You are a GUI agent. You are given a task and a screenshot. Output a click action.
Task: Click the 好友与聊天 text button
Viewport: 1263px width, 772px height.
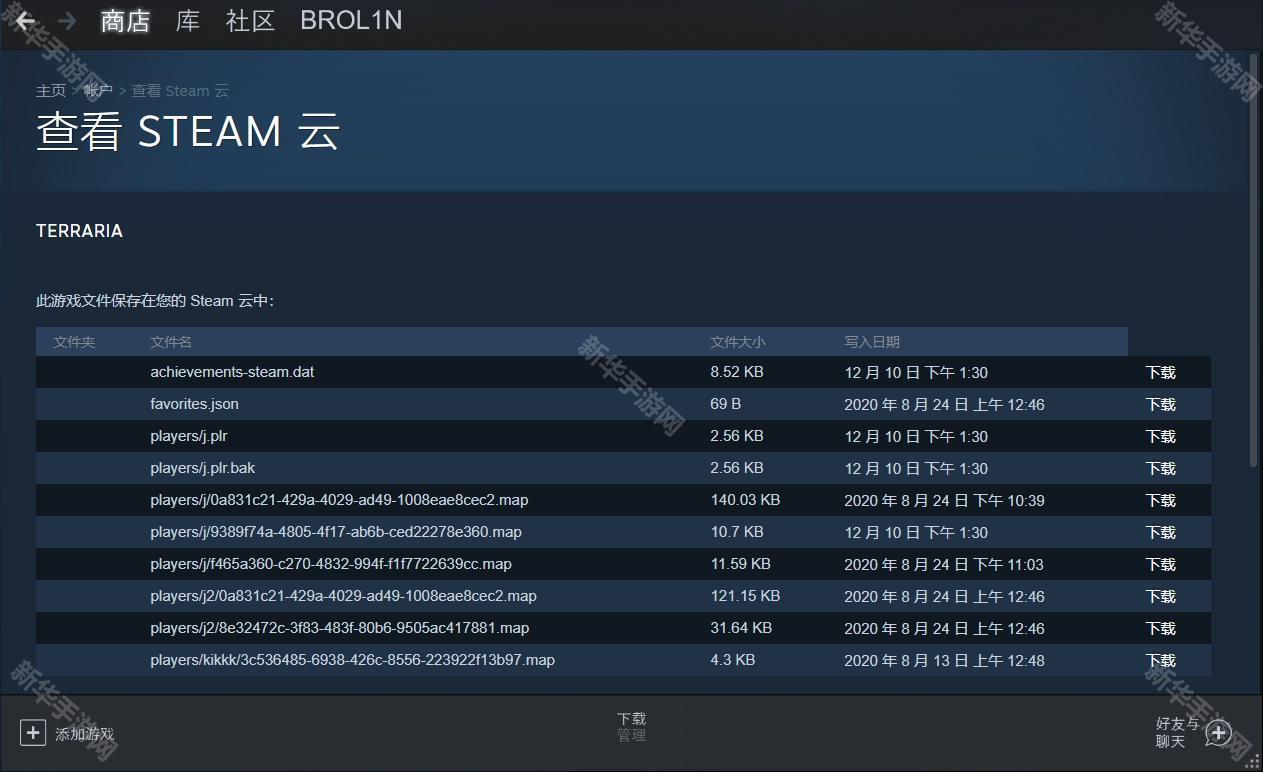(1176, 732)
